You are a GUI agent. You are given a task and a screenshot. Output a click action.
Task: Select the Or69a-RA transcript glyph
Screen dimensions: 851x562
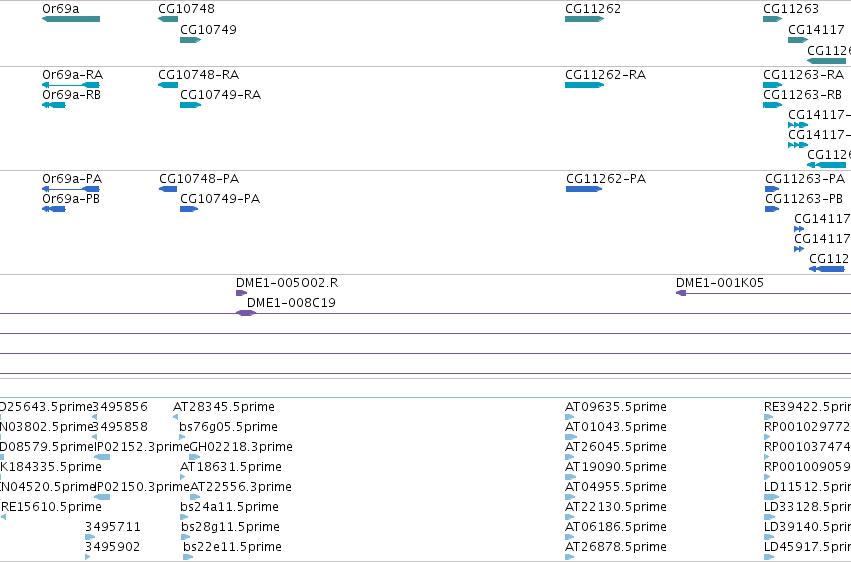pos(71,85)
